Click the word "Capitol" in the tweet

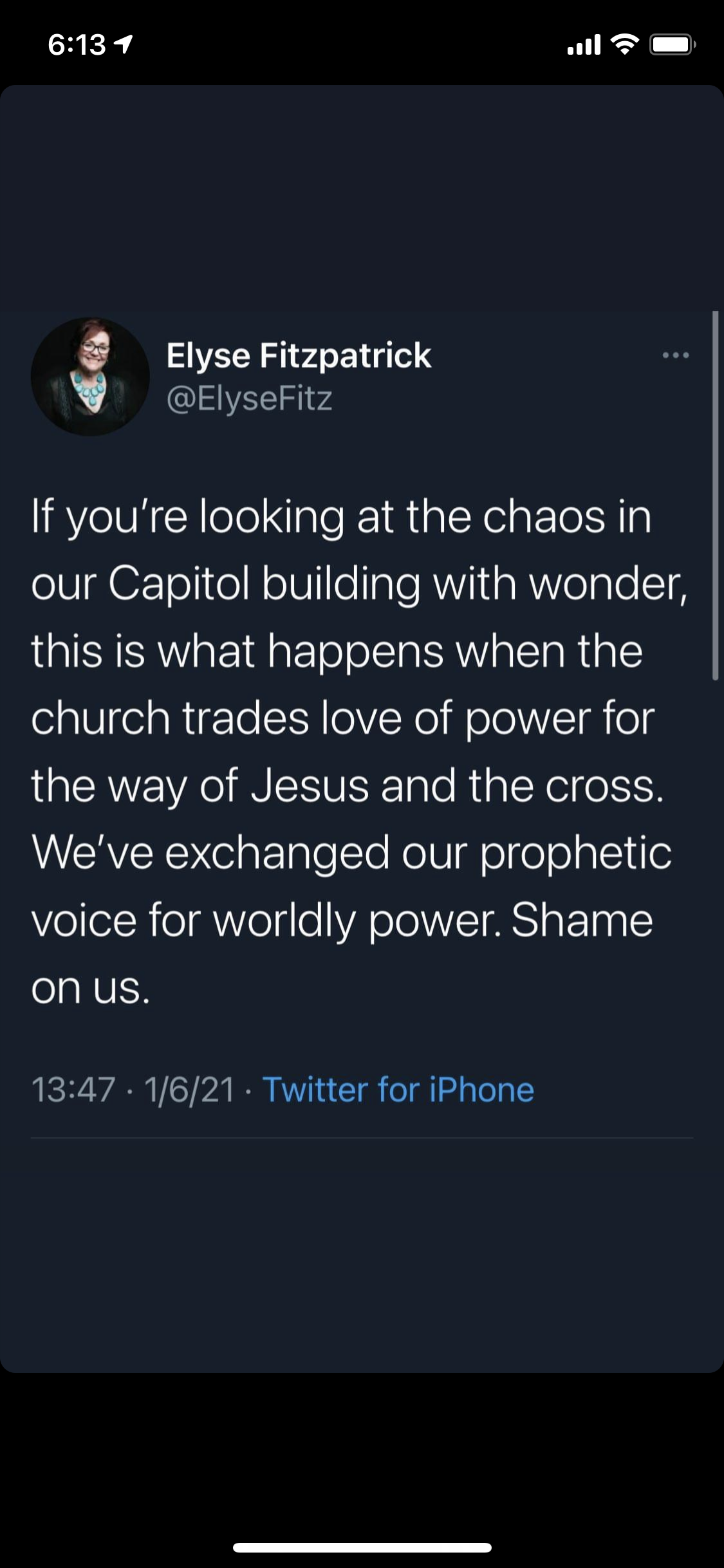pyautogui.click(x=178, y=584)
